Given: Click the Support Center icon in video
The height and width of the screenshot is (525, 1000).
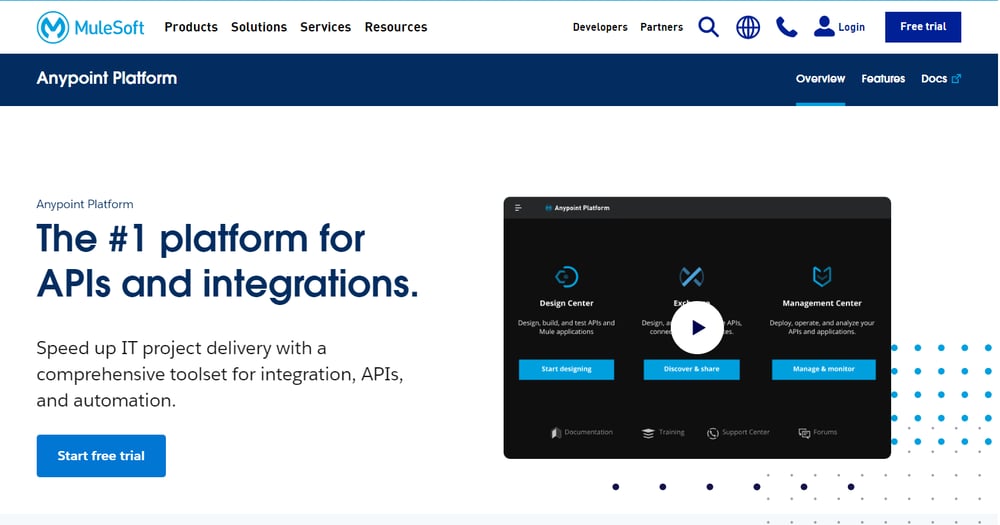Looking at the screenshot, I should tap(712, 433).
